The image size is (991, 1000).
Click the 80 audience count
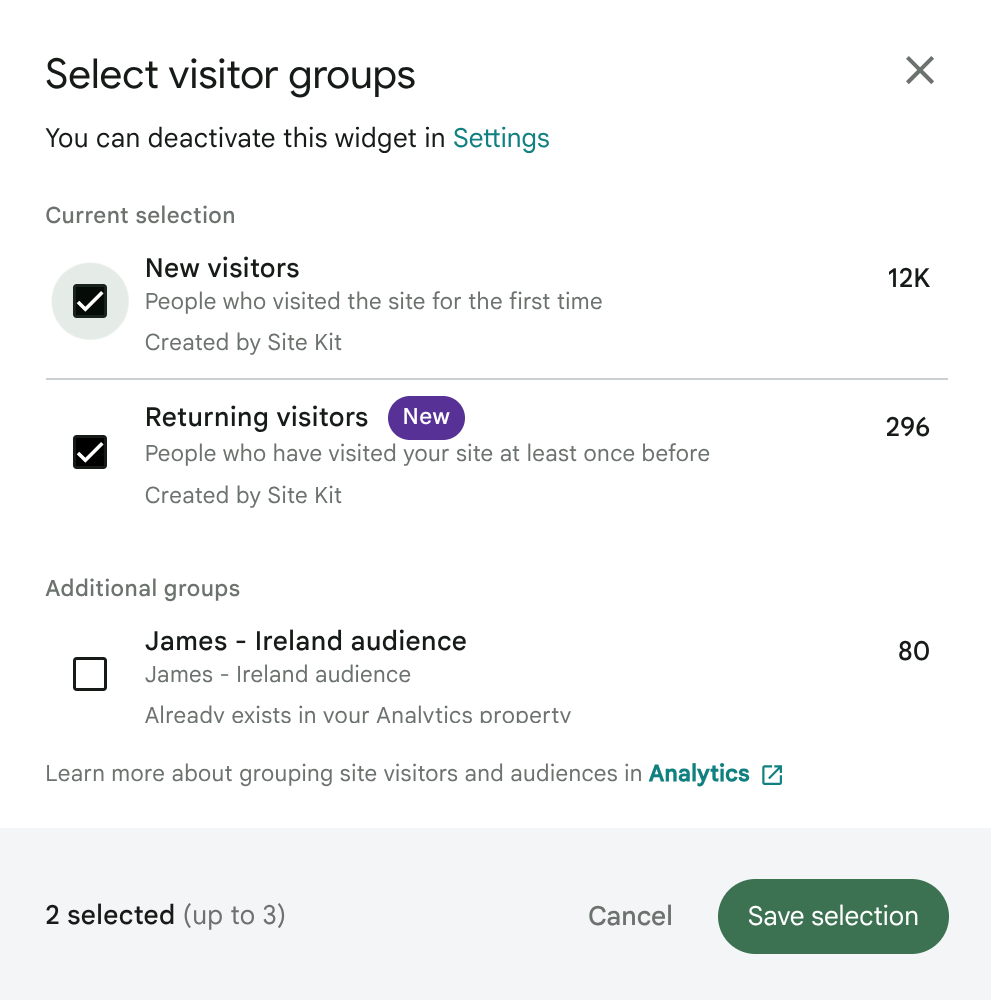tap(913, 651)
